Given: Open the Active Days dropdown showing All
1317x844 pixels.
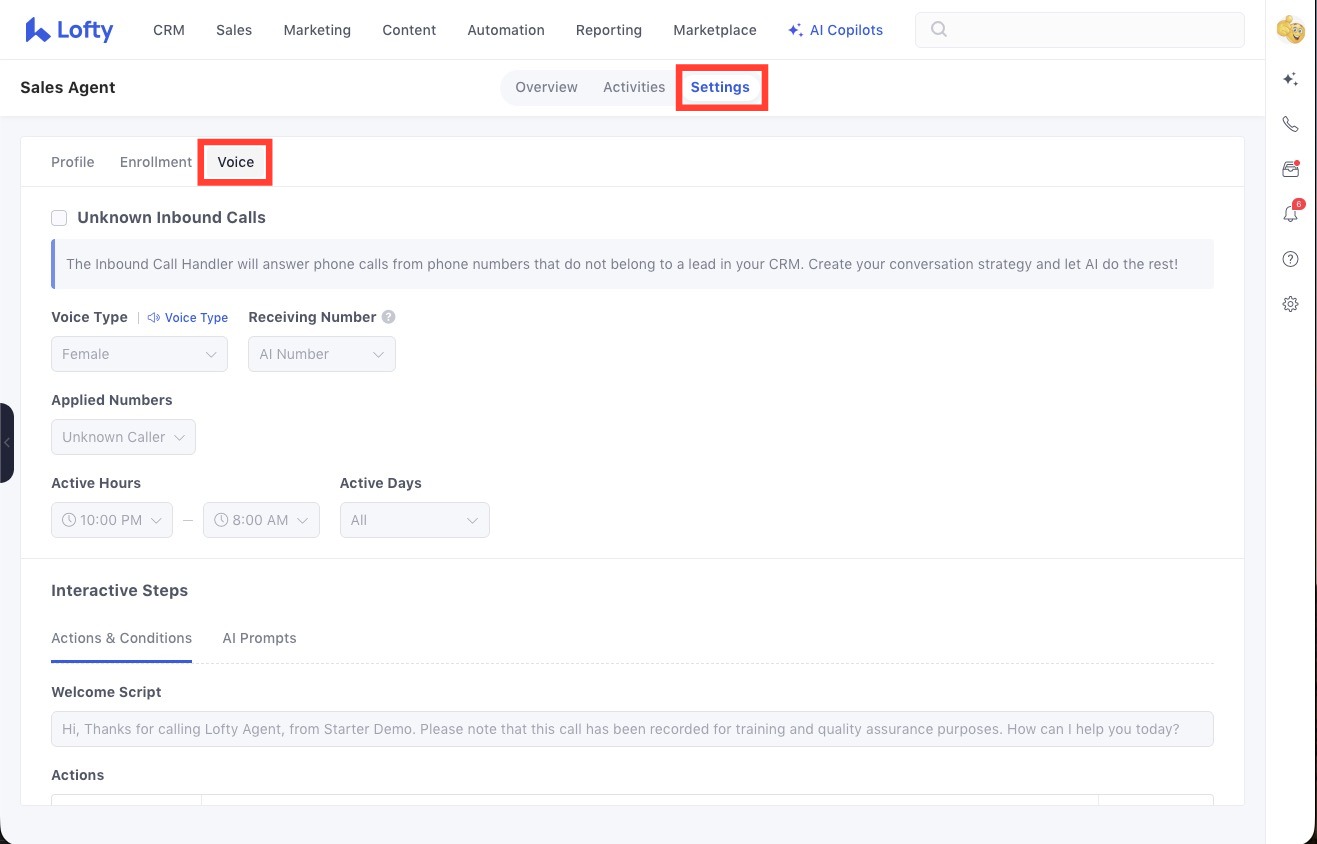Looking at the screenshot, I should pos(414,519).
